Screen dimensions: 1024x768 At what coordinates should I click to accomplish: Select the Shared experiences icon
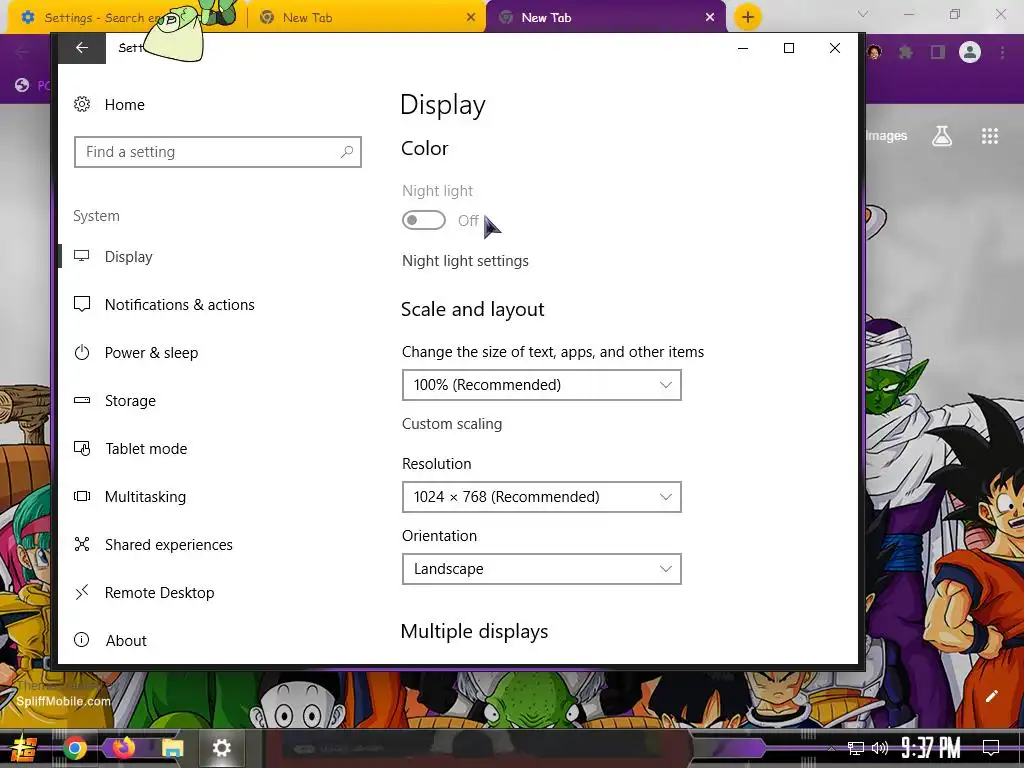(x=82, y=544)
